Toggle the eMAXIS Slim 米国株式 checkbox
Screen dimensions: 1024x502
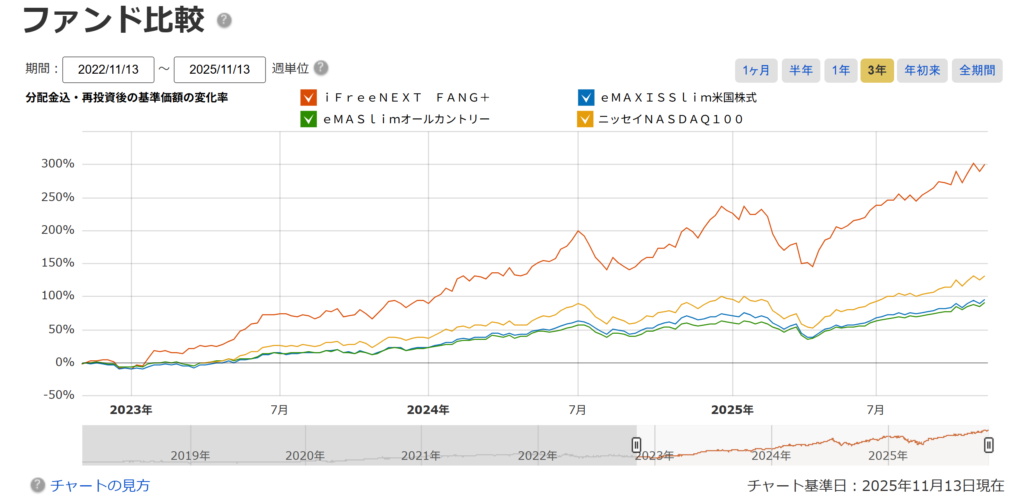[586, 98]
